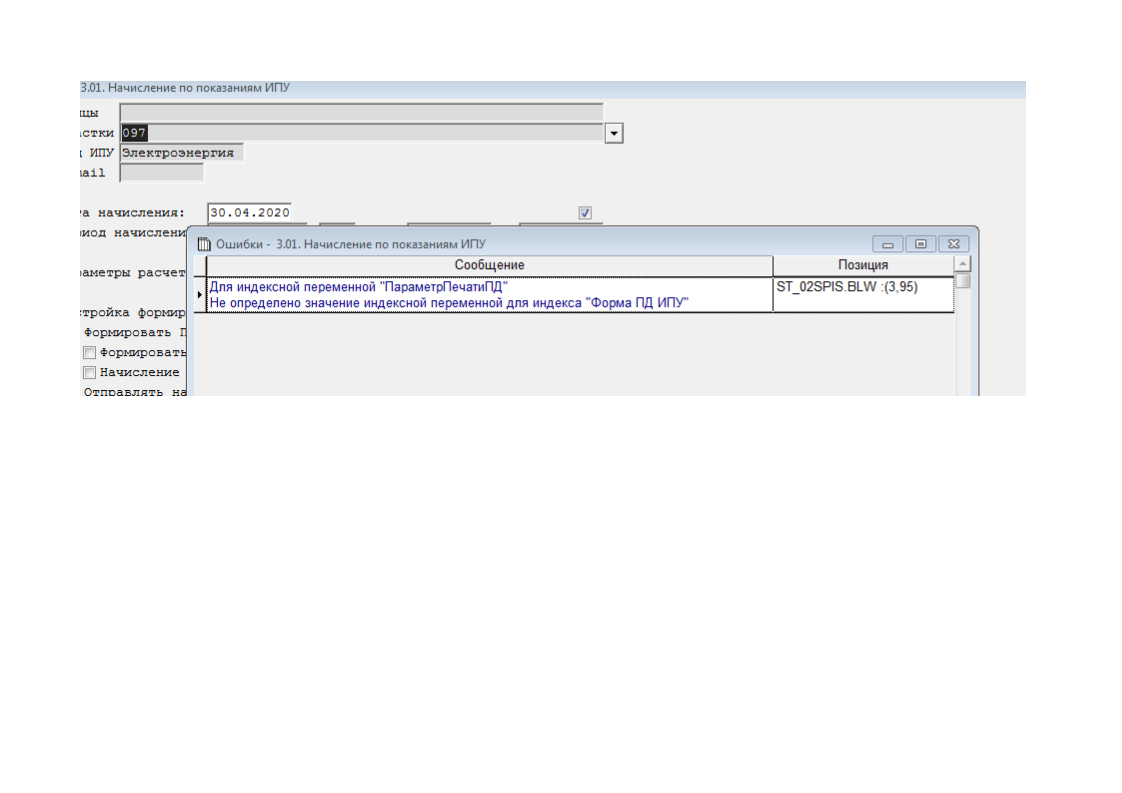Click the date field 30.04.2020

[x=250, y=213]
